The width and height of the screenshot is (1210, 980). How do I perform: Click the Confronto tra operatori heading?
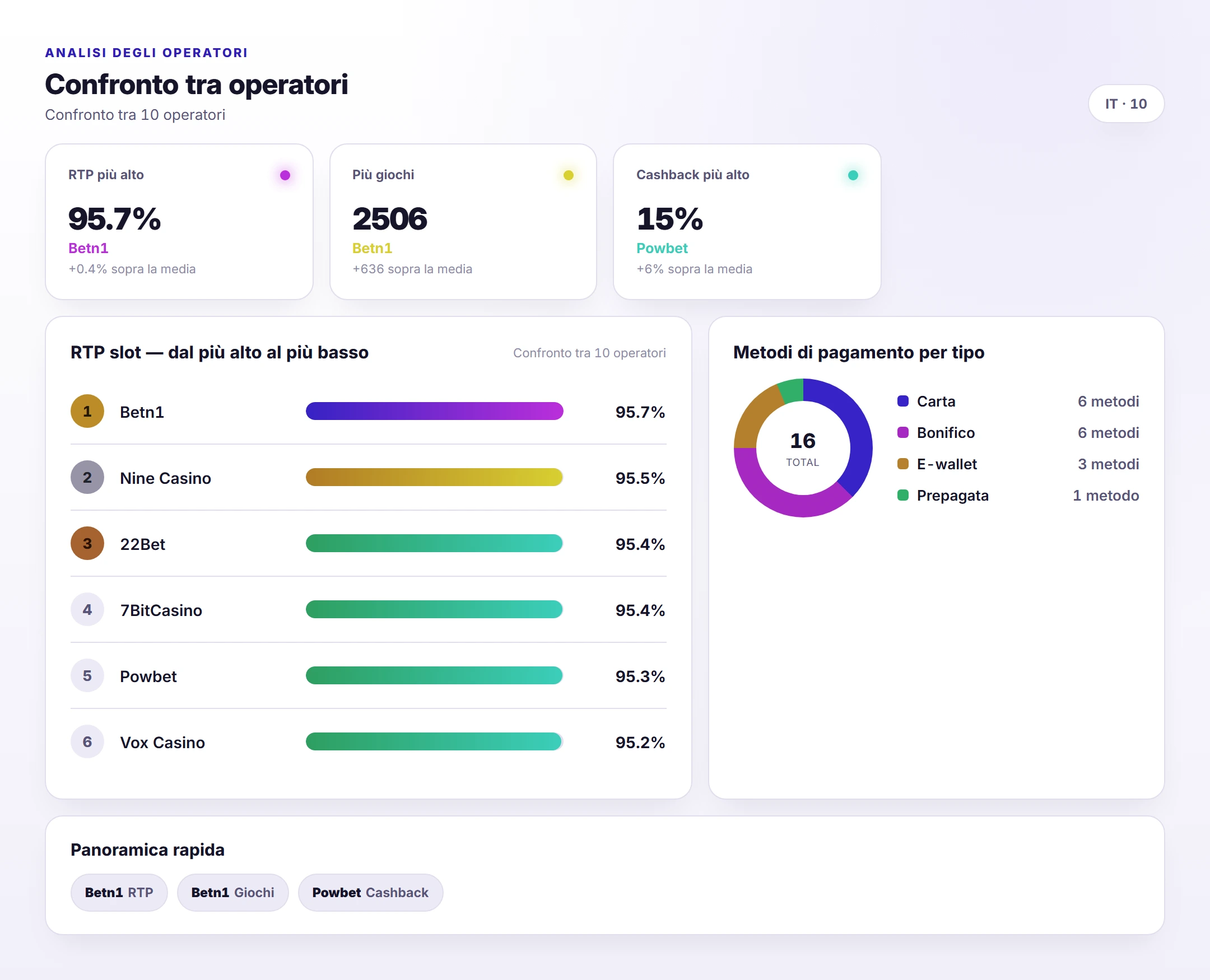(197, 85)
